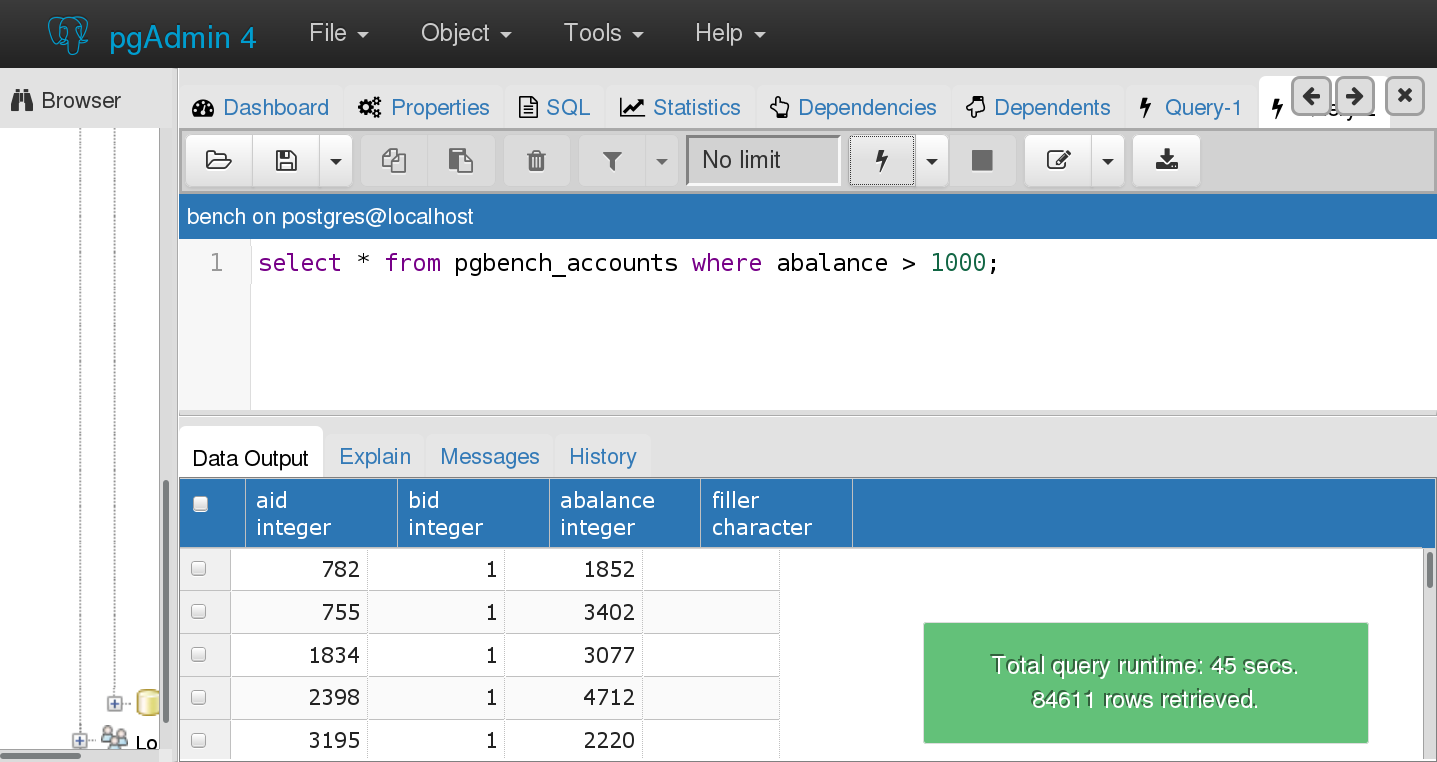
Task: Click the Stop query square icon
Action: (982, 160)
